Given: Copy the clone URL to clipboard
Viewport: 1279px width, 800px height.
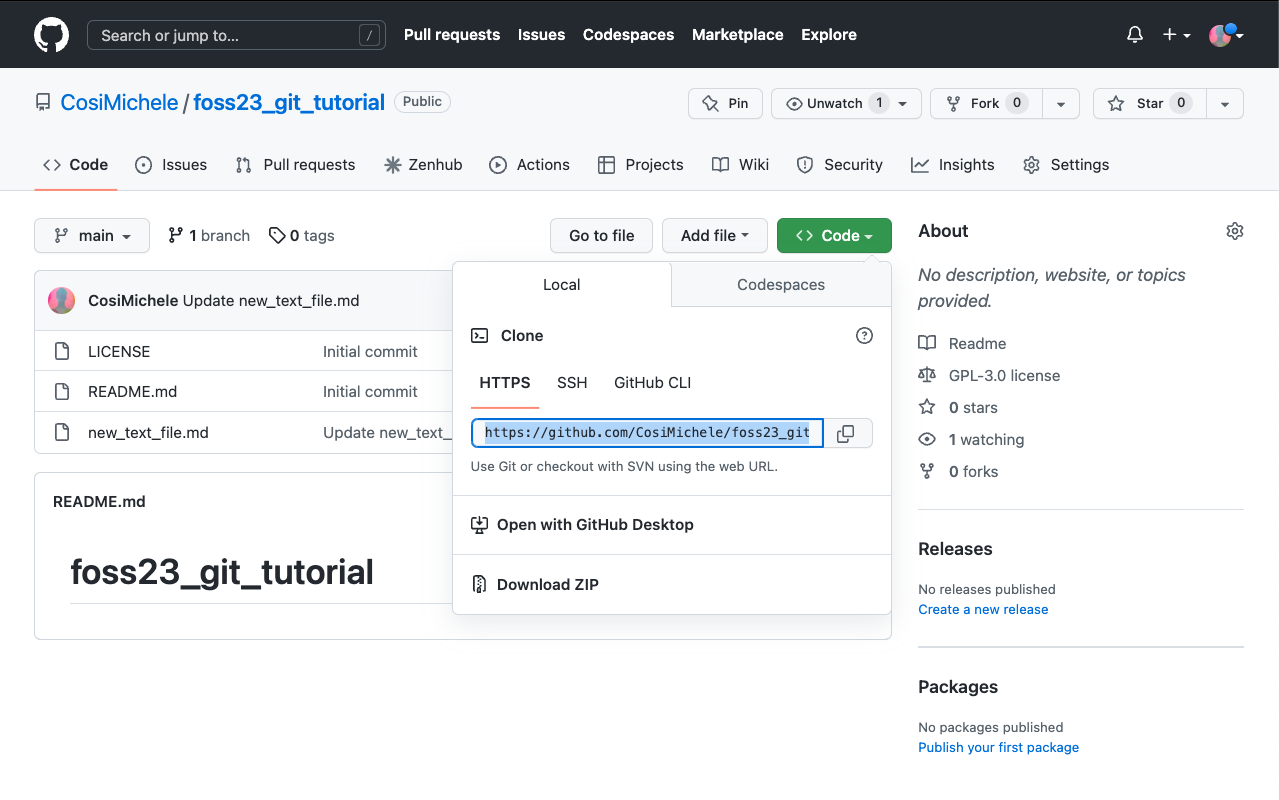Looking at the screenshot, I should pos(846,433).
